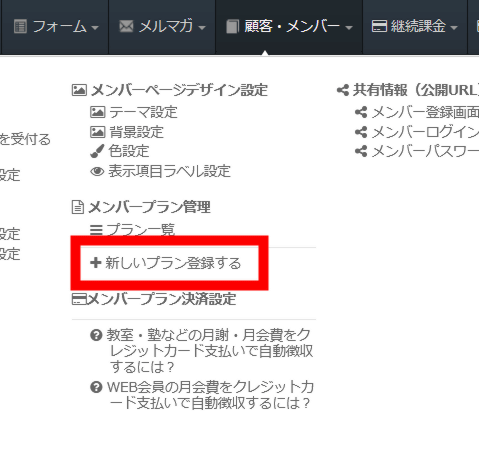Open the メルマガ menu
The height and width of the screenshot is (468, 479).
click(x=162, y=27)
